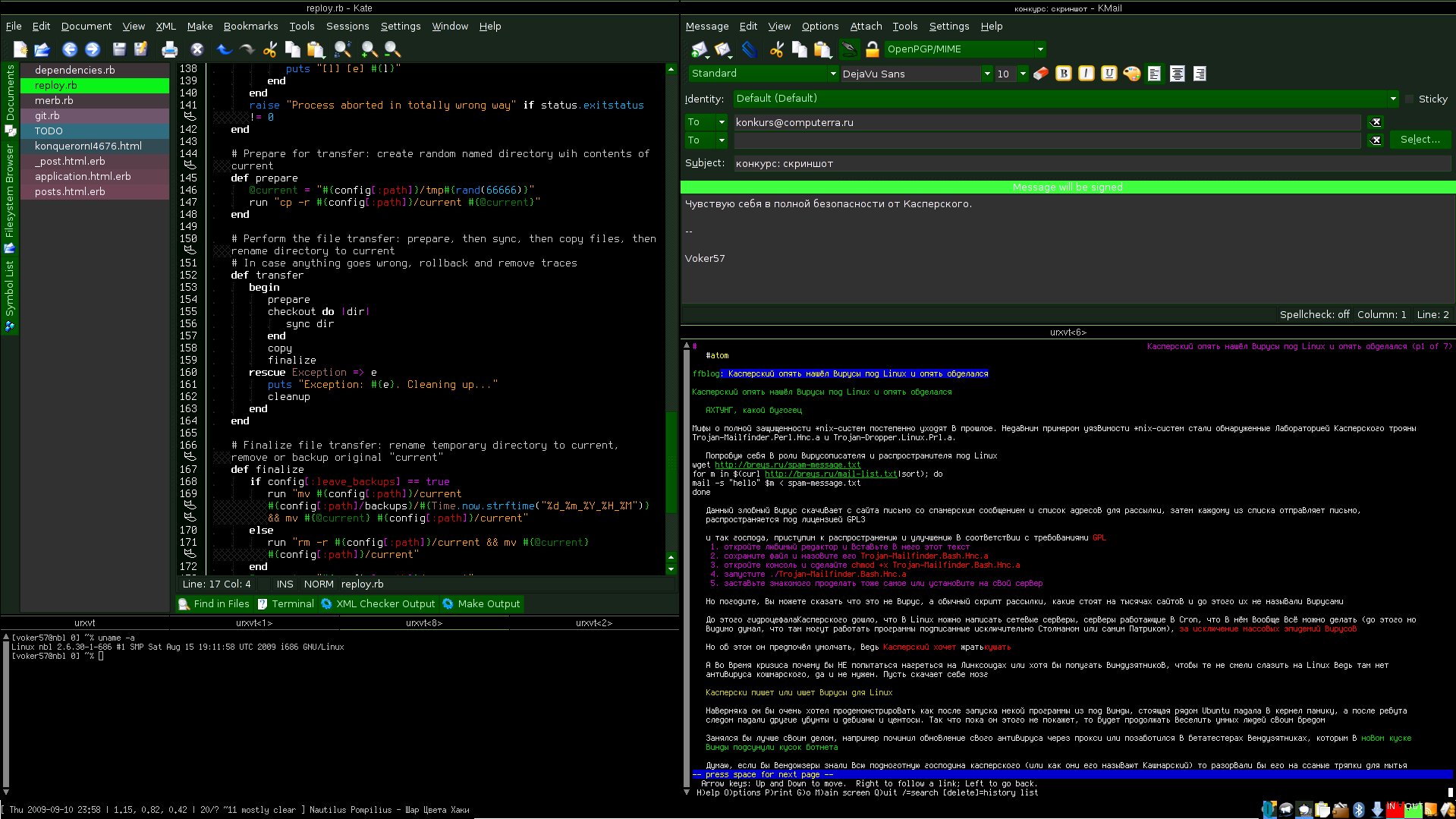Click the Bold formatting button
The image size is (1456, 819).
[1064, 74]
